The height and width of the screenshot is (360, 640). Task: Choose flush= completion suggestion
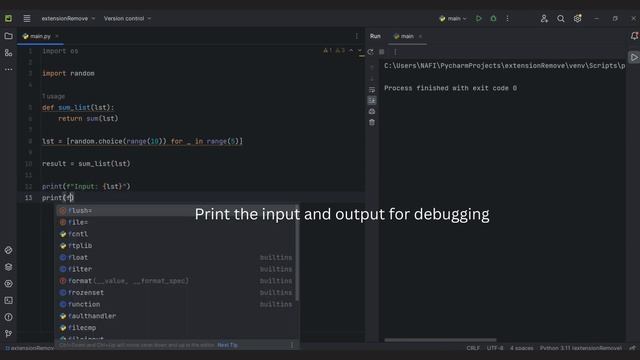176,211
